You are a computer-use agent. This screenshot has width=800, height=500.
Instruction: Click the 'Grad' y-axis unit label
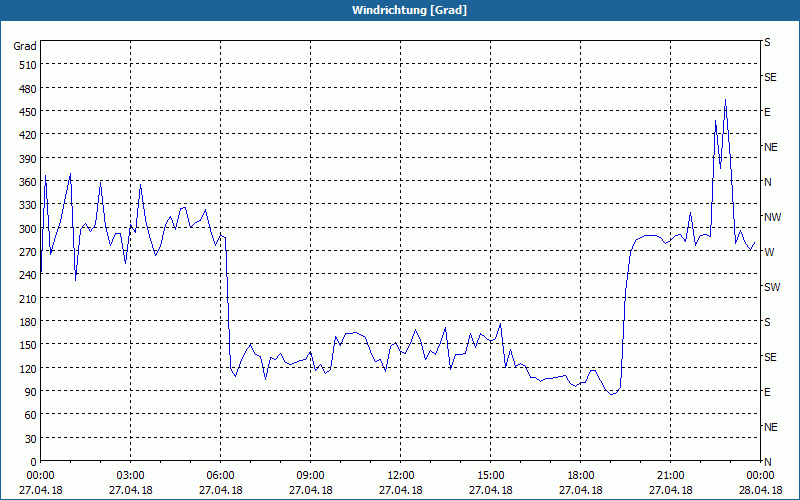[x=24, y=46]
